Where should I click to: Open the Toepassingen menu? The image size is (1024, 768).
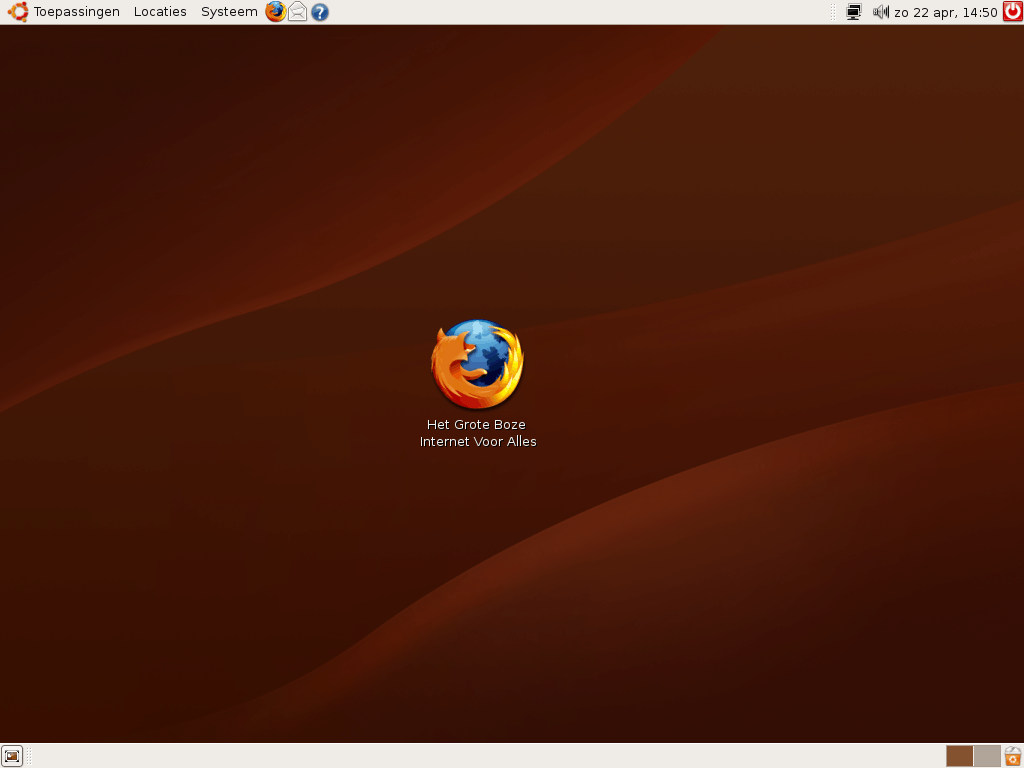point(76,12)
